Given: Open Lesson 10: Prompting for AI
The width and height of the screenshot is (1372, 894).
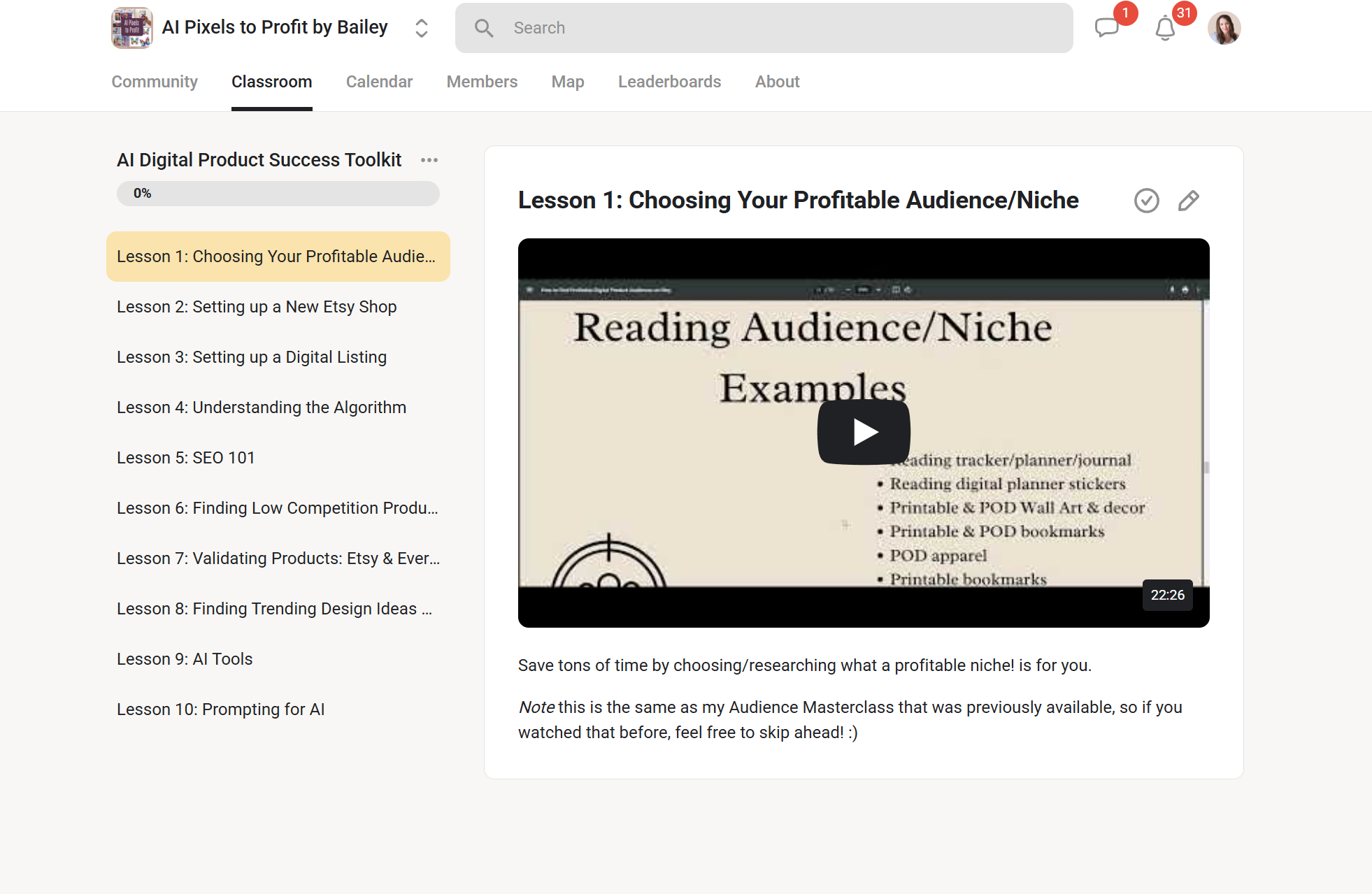Looking at the screenshot, I should point(221,709).
